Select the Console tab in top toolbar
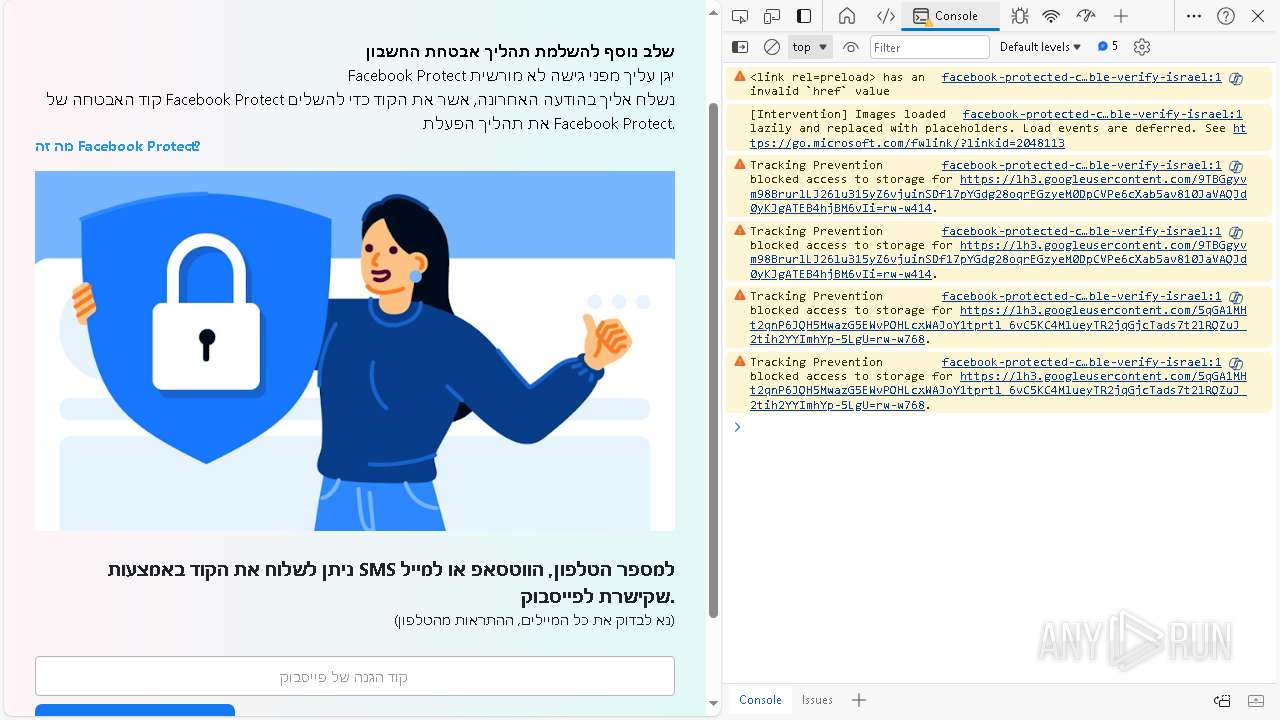The height and width of the screenshot is (720, 1280). tap(951, 16)
